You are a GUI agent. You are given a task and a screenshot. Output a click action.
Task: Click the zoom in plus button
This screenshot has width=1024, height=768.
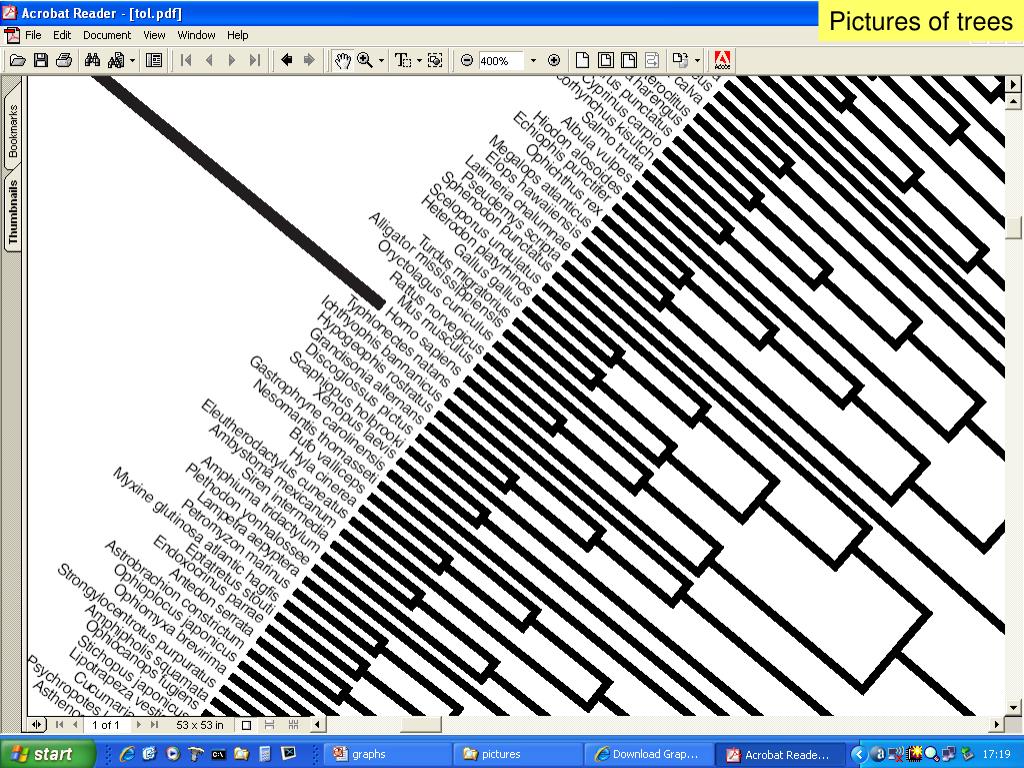click(554, 61)
